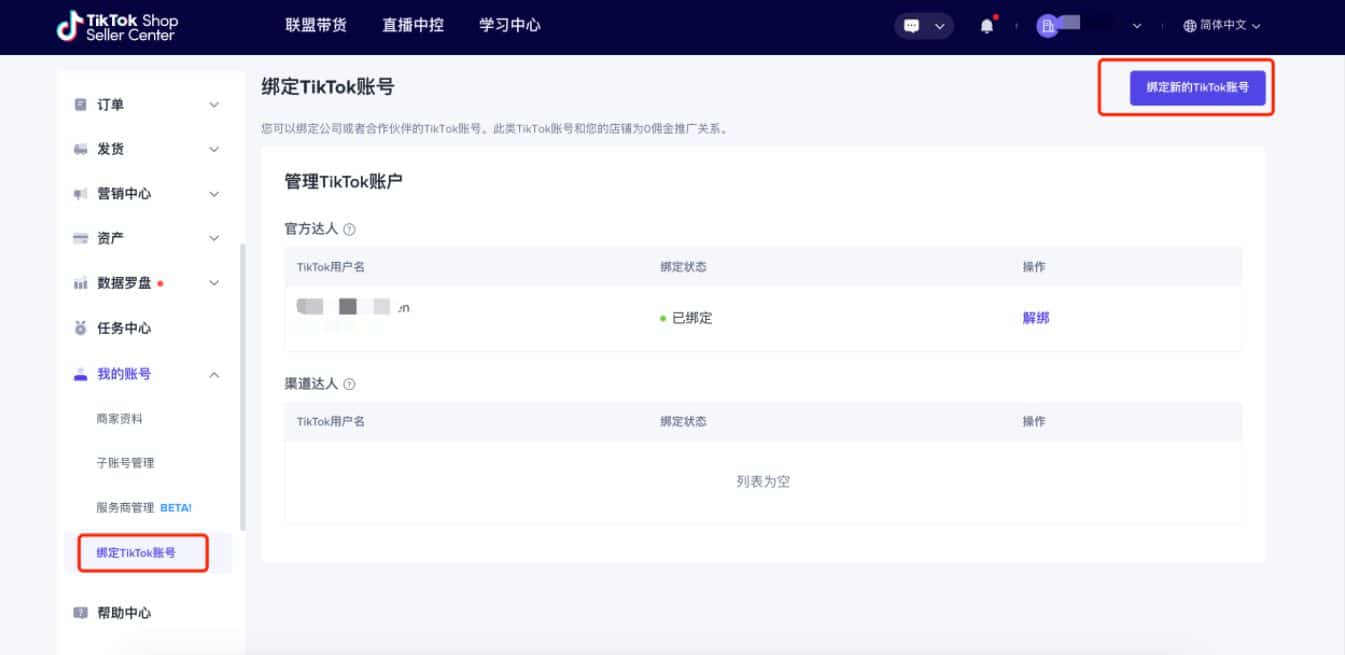Click the 官方达人 section label
Viewport: 1345px width, 655px height.
tap(311, 230)
